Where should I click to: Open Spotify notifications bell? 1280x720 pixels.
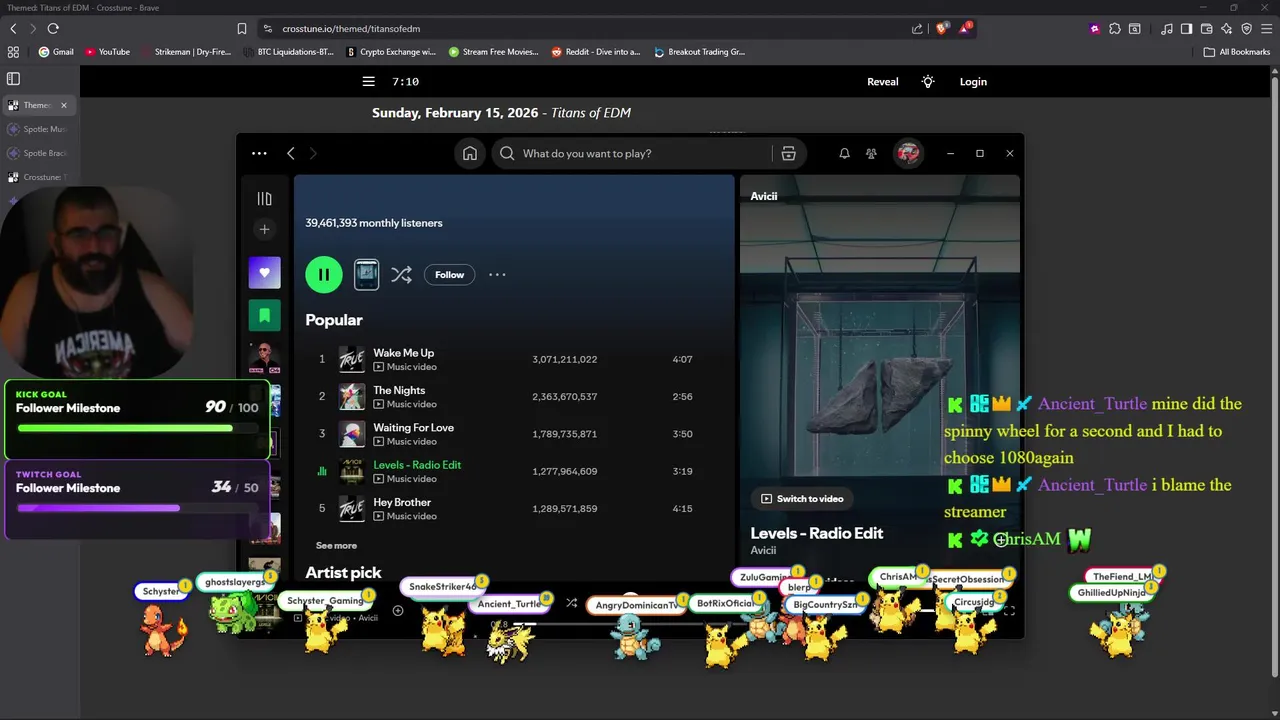[x=844, y=153]
